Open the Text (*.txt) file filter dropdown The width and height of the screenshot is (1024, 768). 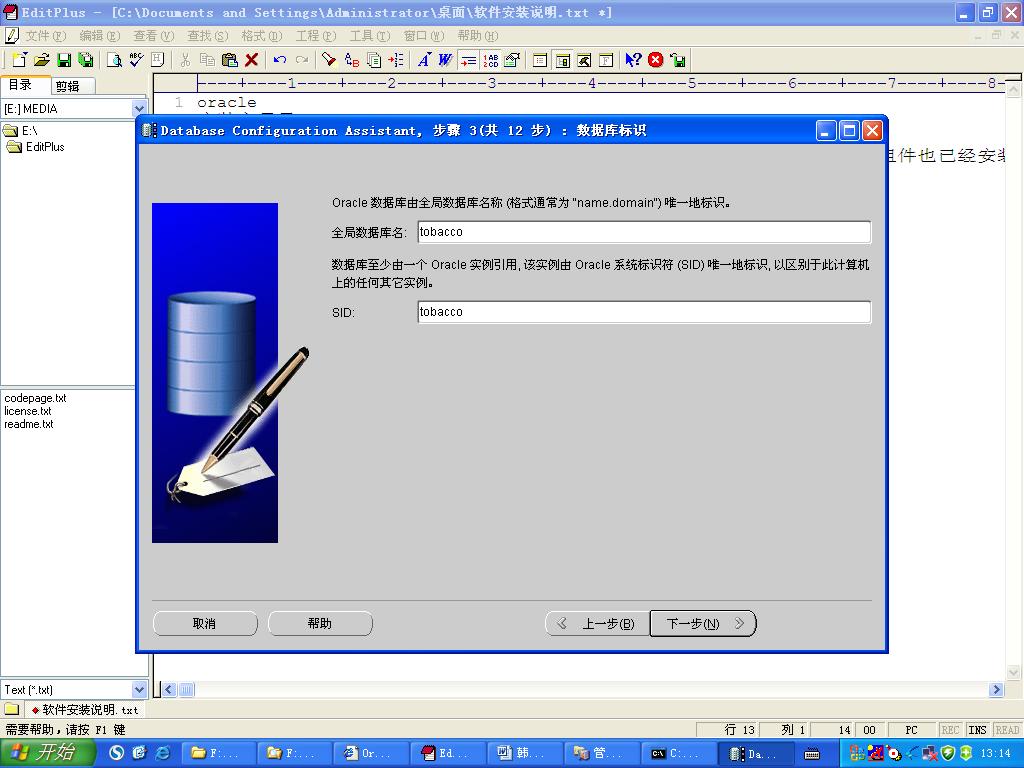139,689
